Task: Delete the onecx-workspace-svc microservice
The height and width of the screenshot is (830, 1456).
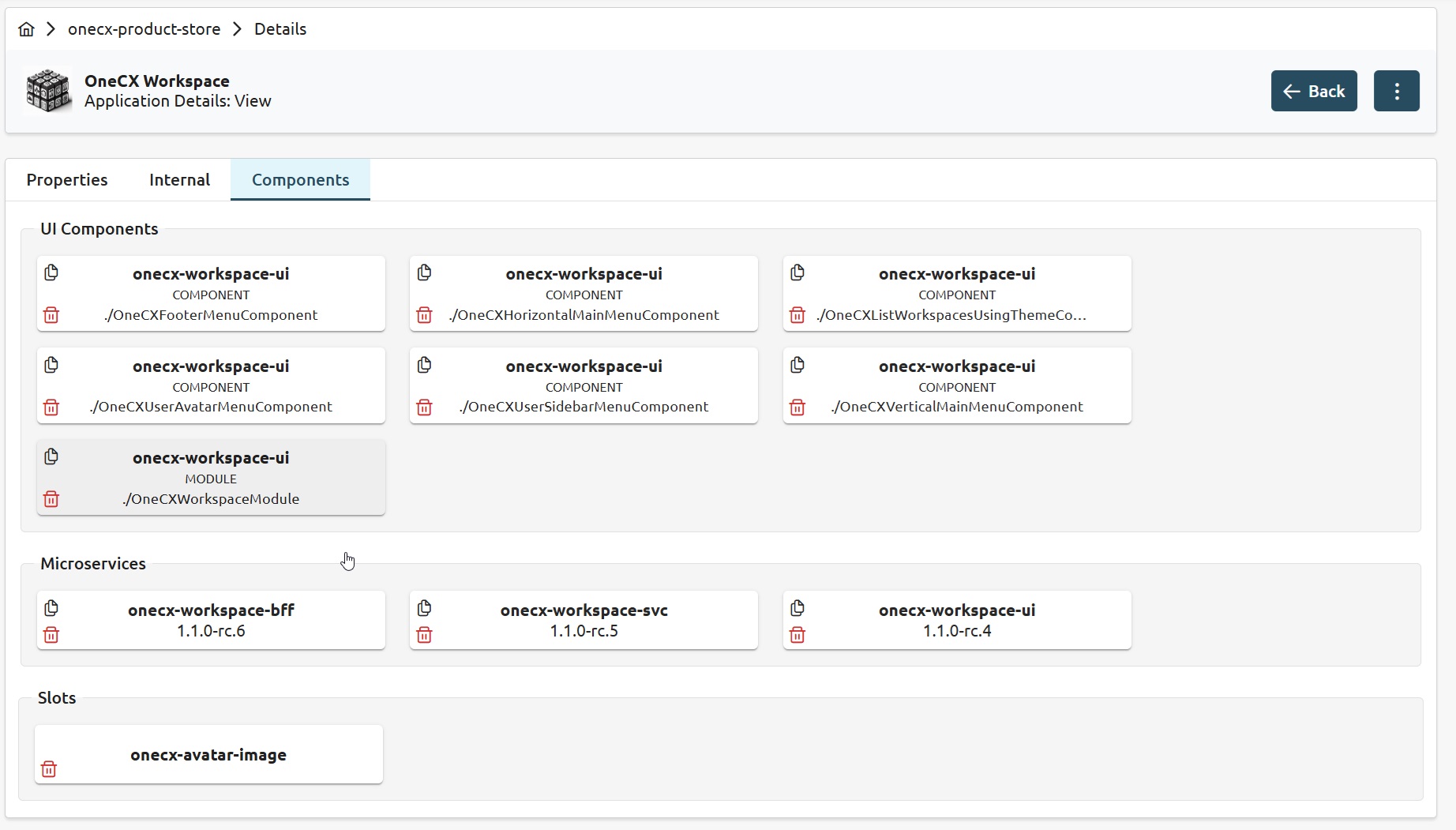Action: [x=424, y=635]
